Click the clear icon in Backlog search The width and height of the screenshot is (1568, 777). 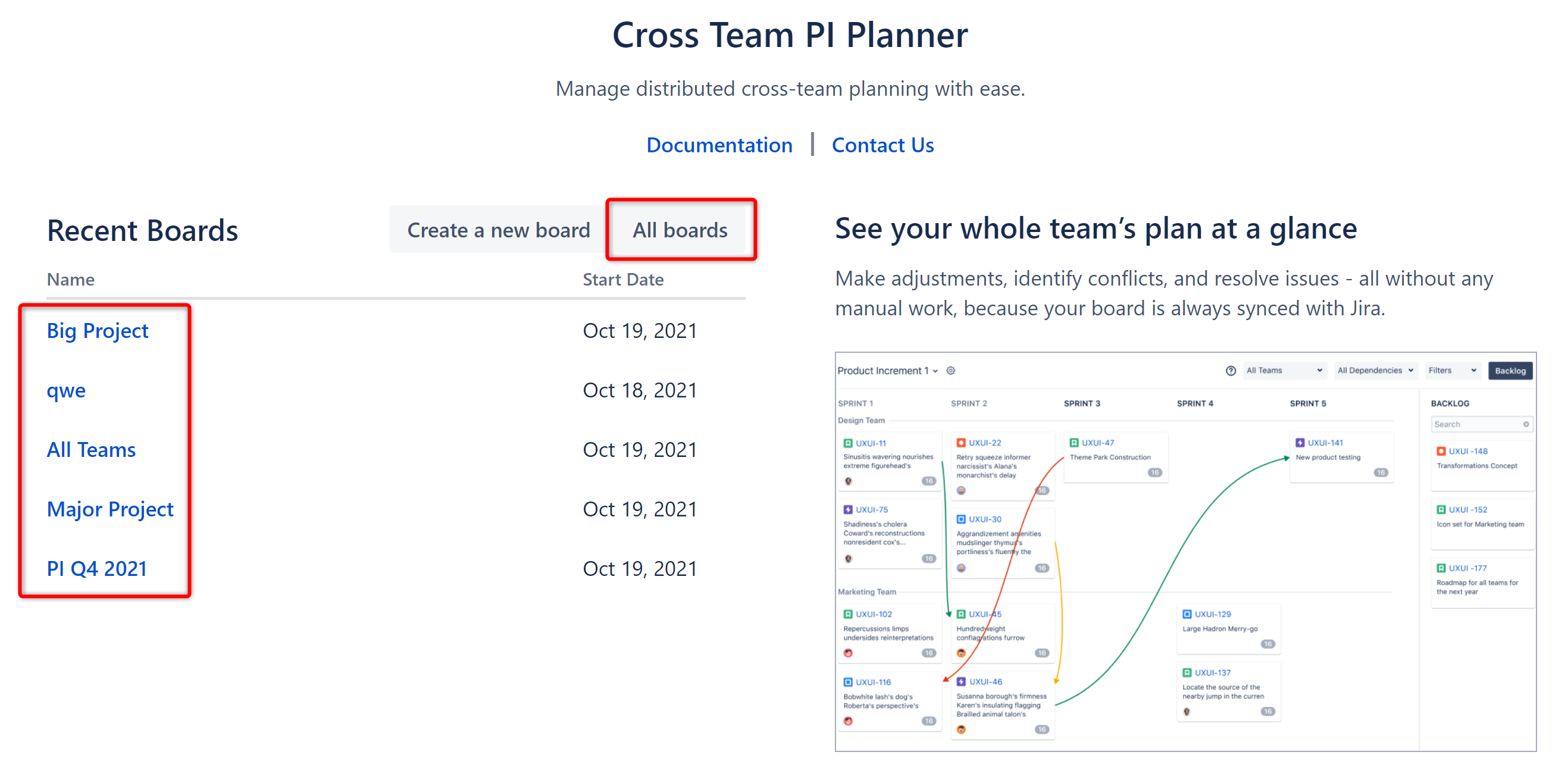coord(1525,424)
